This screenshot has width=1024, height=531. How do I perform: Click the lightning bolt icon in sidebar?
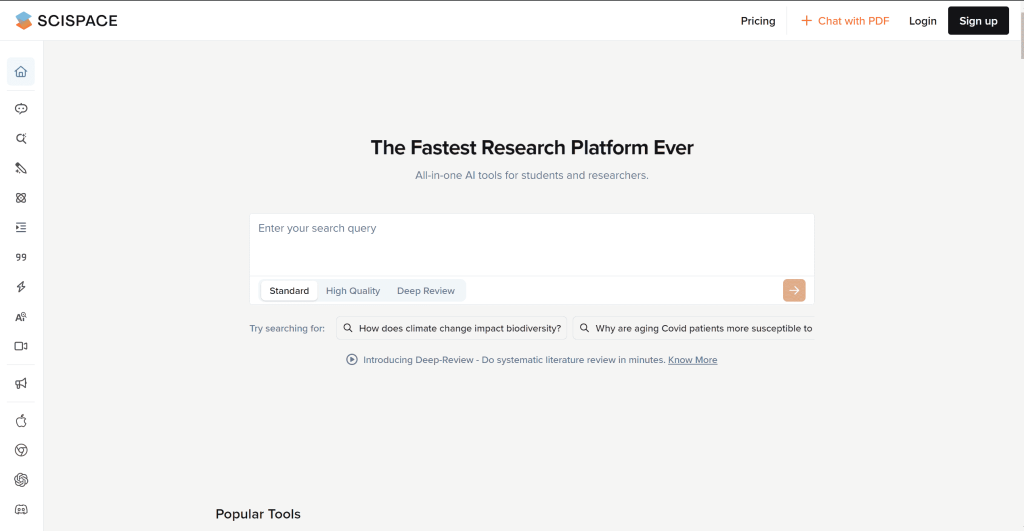coord(21,287)
